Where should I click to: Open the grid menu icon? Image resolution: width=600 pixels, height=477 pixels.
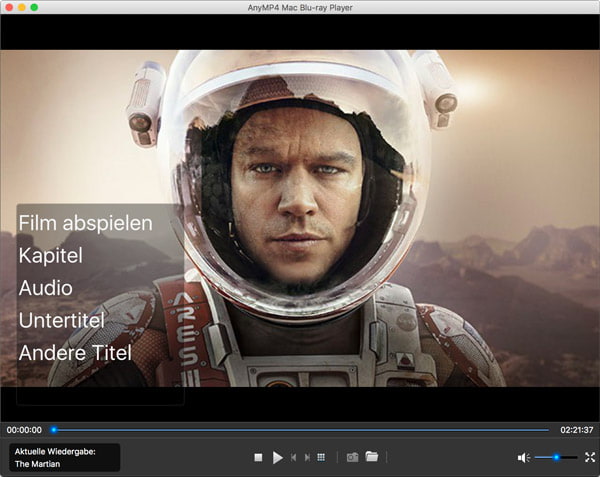pos(321,457)
